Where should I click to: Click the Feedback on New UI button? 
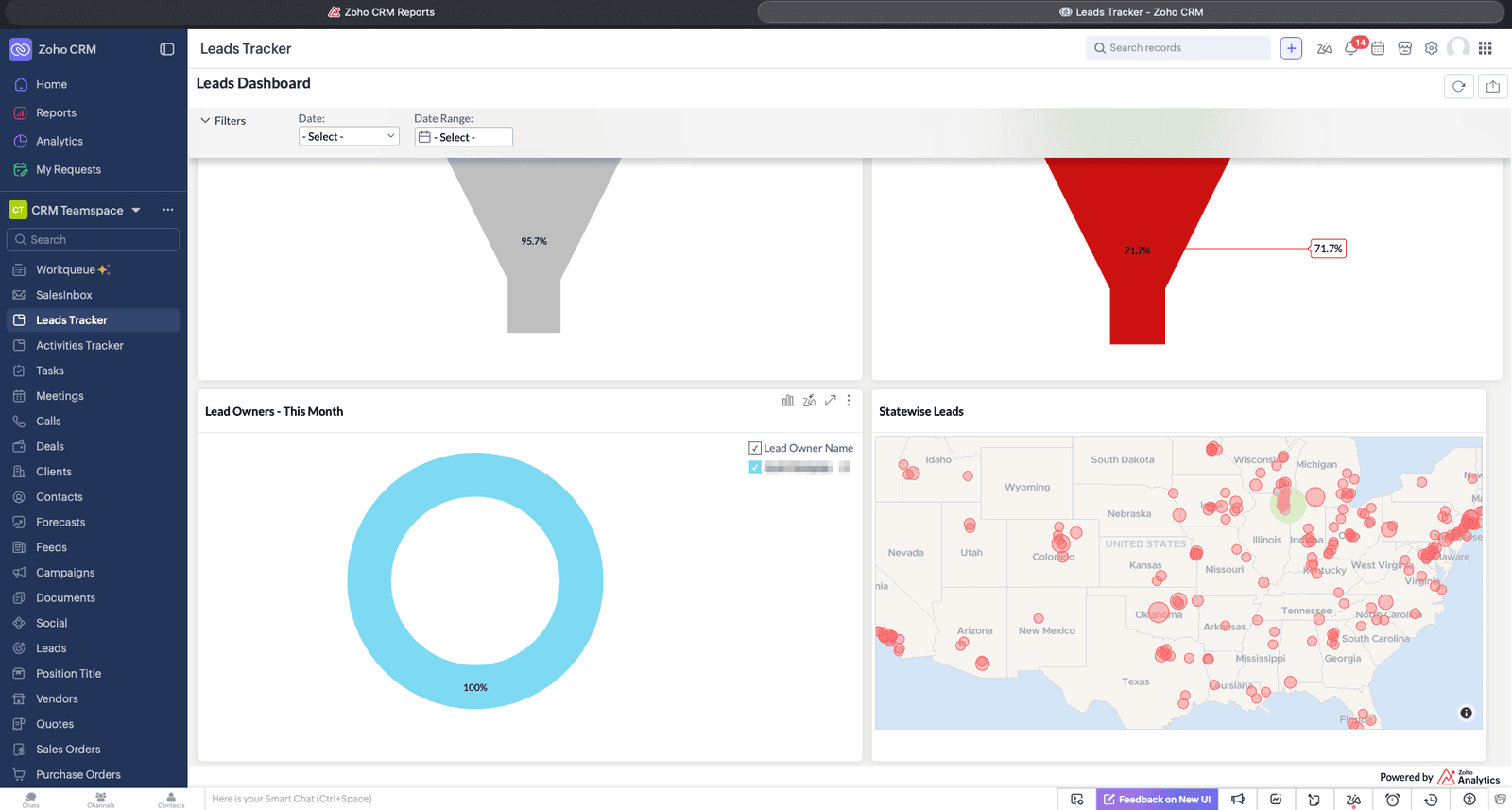coord(1157,800)
